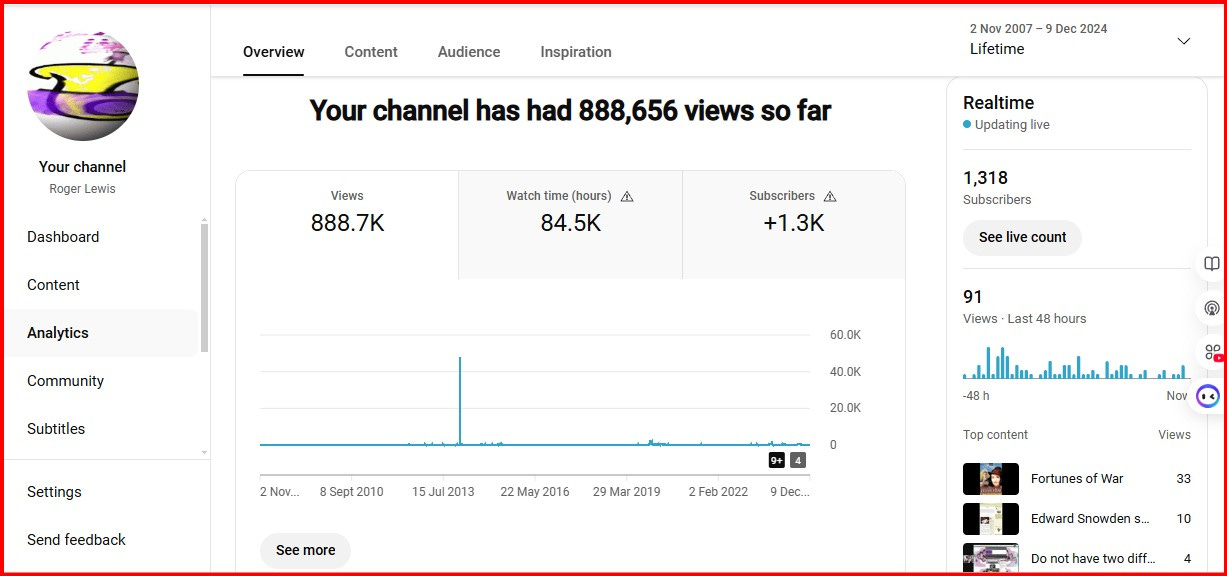This screenshot has width=1227, height=576.
Task: Click the Roger Lewis channel name
Action: point(83,189)
